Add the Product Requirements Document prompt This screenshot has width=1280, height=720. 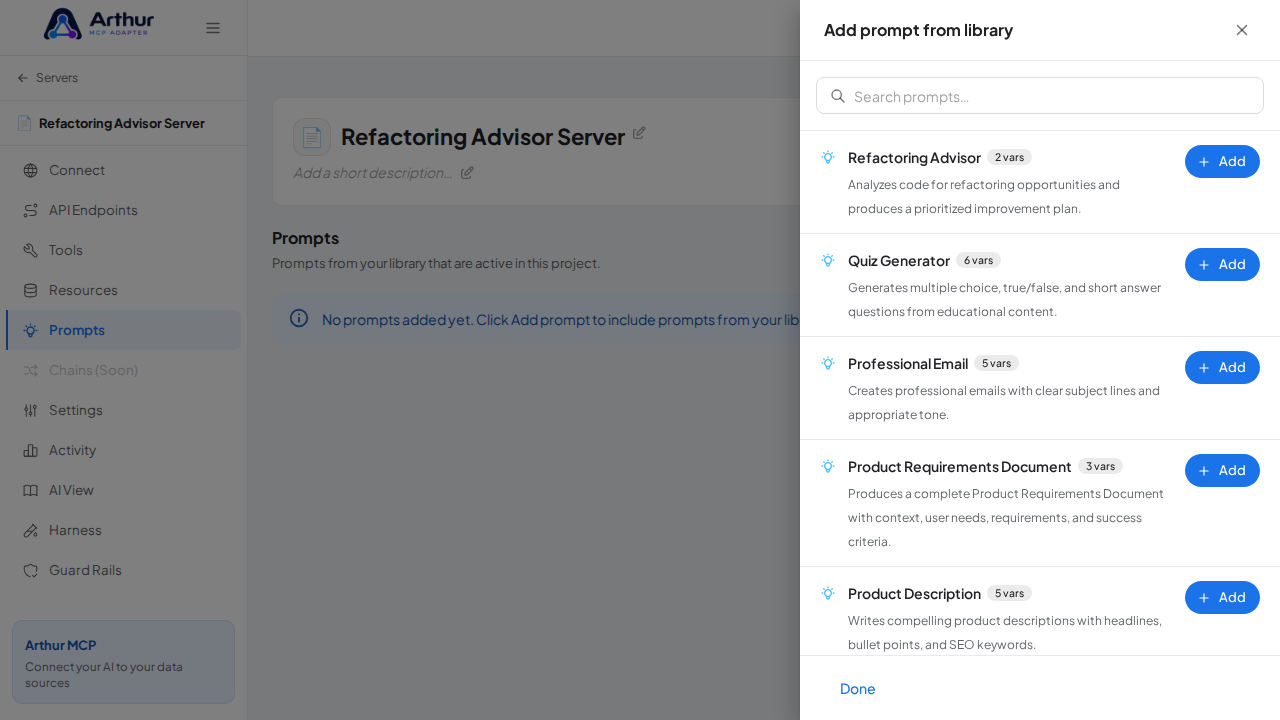(1222, 470)
